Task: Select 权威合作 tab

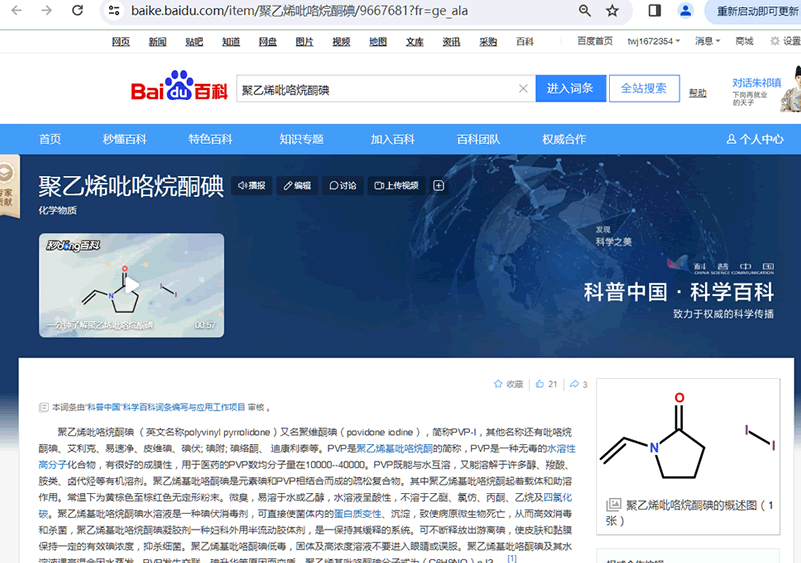Action: click(564, 139)
